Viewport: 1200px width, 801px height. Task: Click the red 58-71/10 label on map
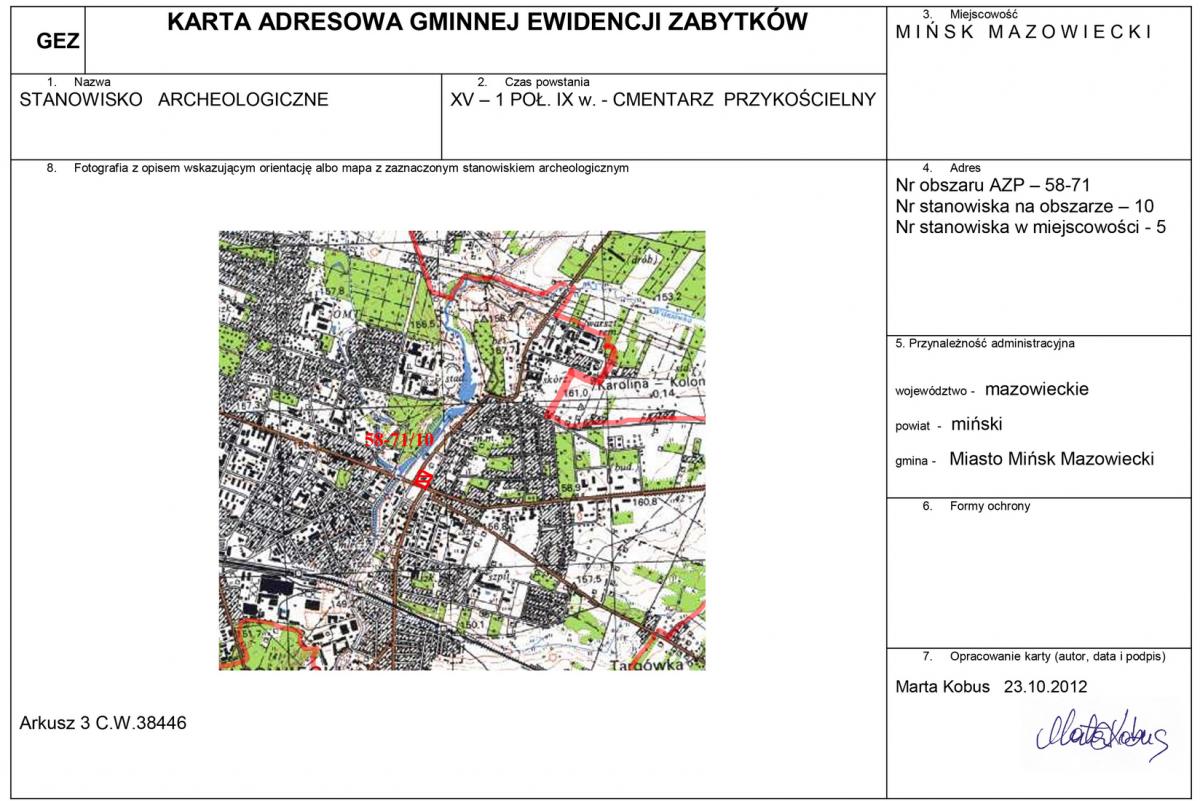click(x=399, y=439)
